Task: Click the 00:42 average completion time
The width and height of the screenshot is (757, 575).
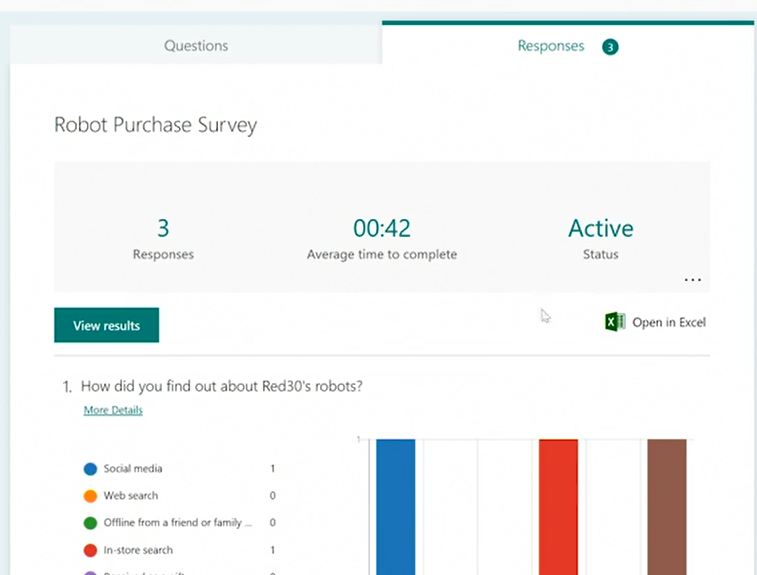Action: (x=381, y=229)
